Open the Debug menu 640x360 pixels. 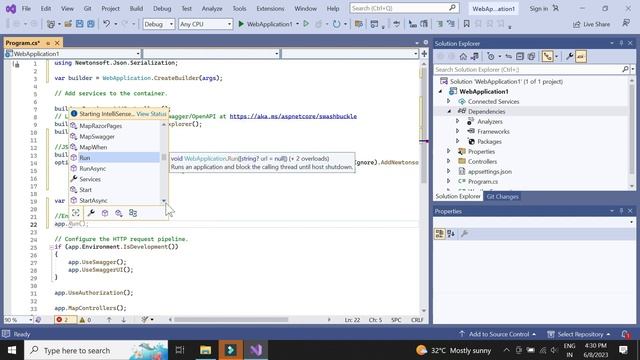162,8
